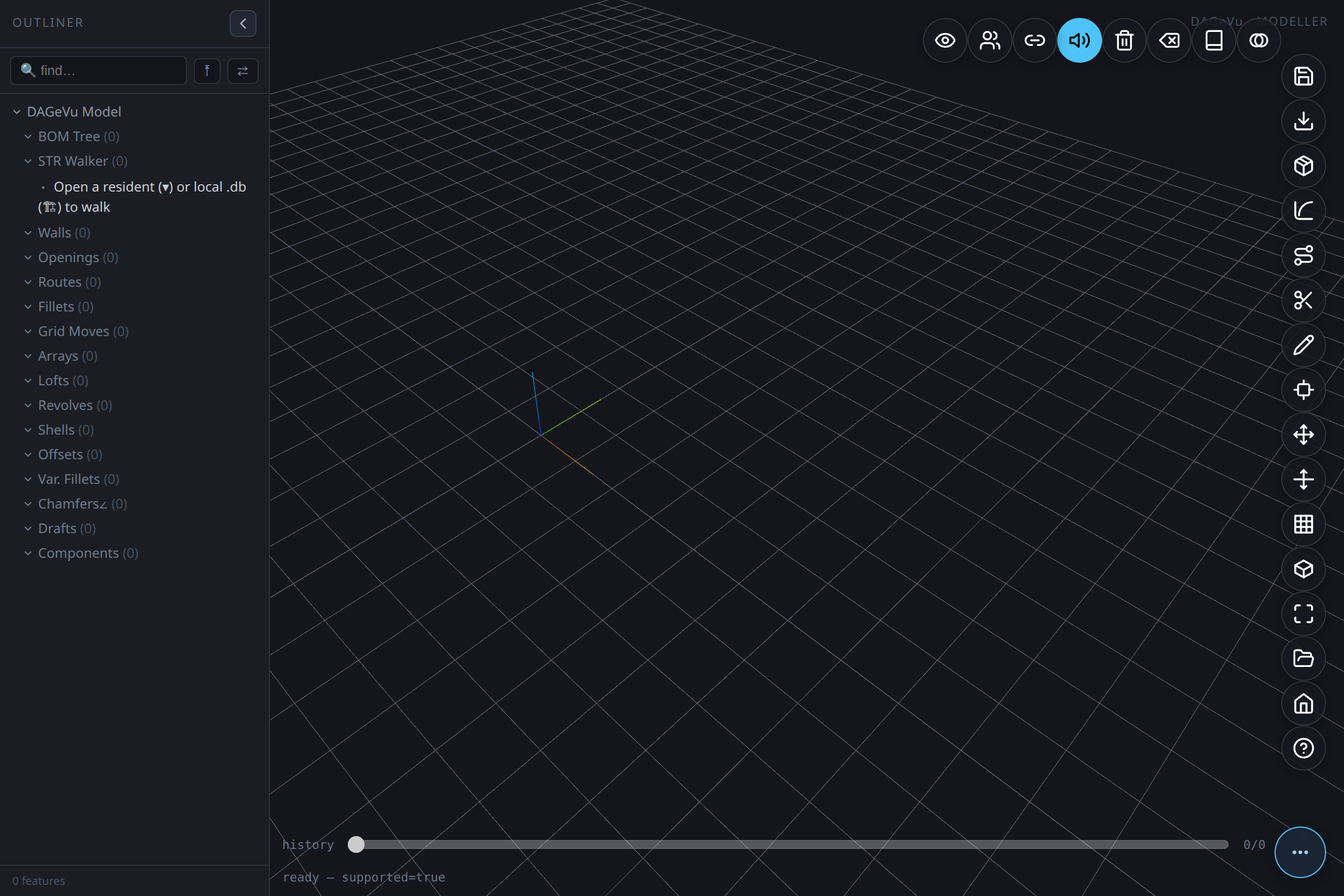This screenshot has height=896, width=1344.
Task: Select the vertical move arrows icon
Action: point(1304,479)
